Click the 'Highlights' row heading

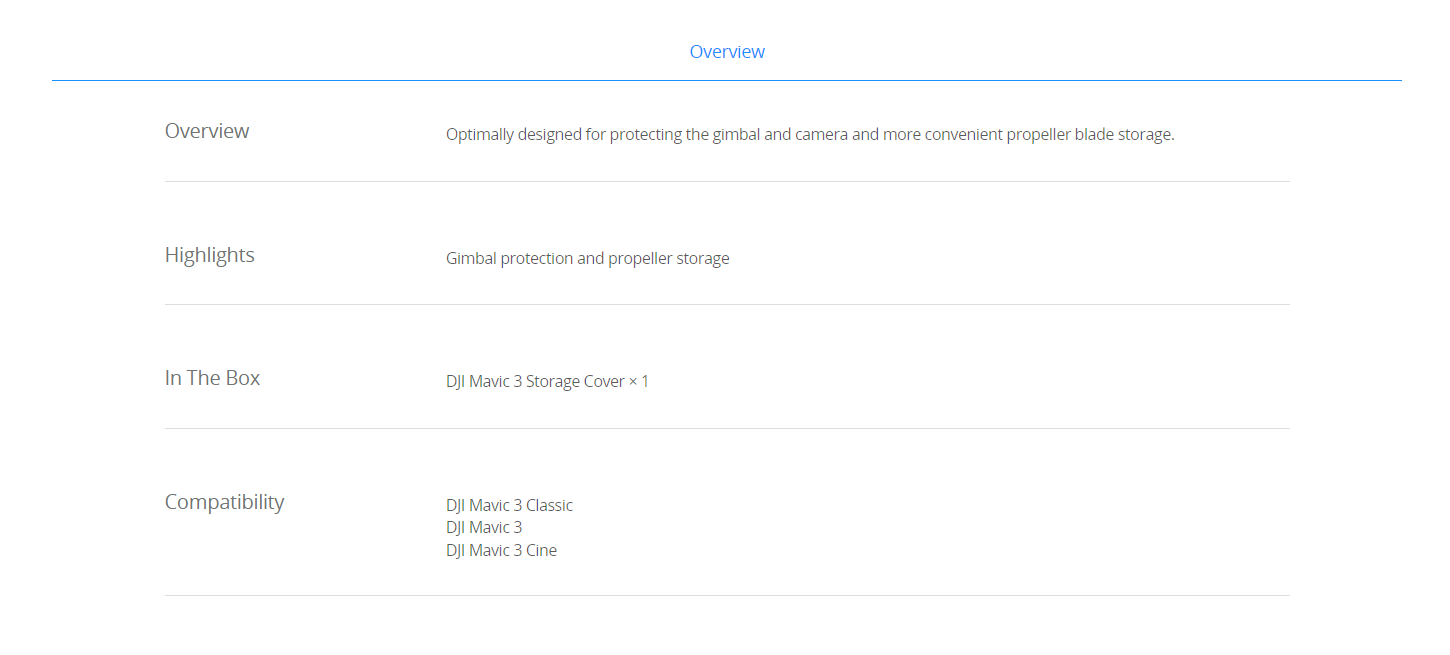tap(210, 255)
